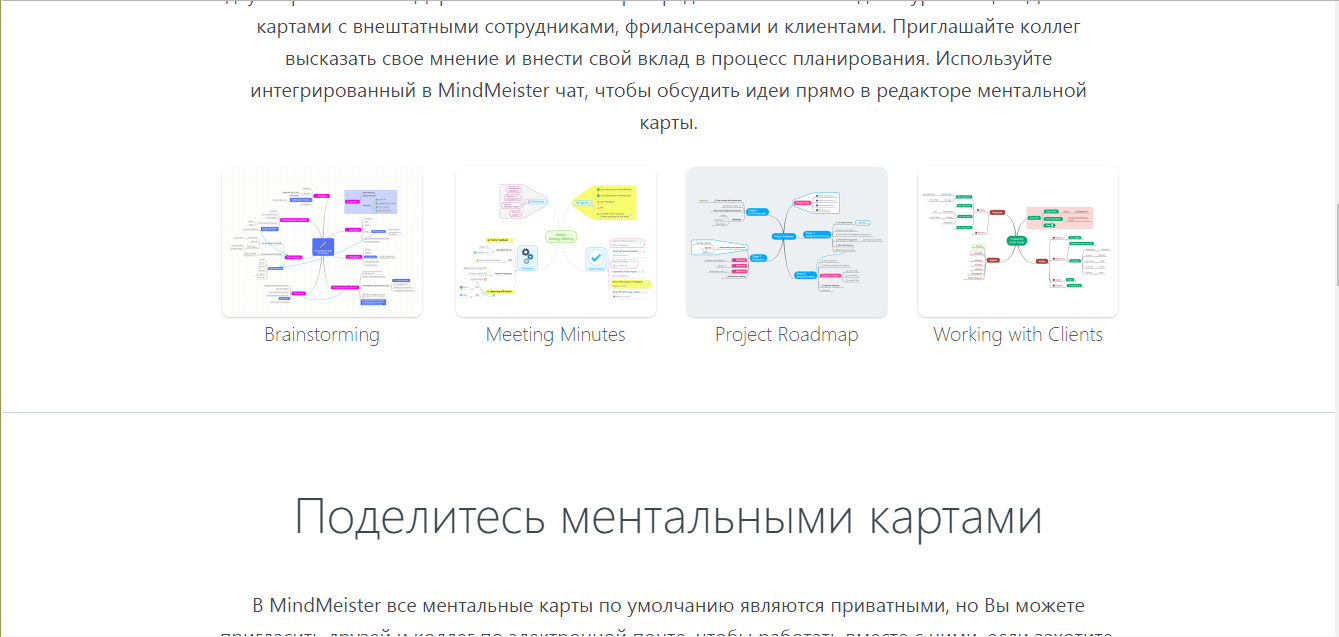Click the heading "Поделитесь ментальными картами"

pyautogui.click(x=668, y=518)
